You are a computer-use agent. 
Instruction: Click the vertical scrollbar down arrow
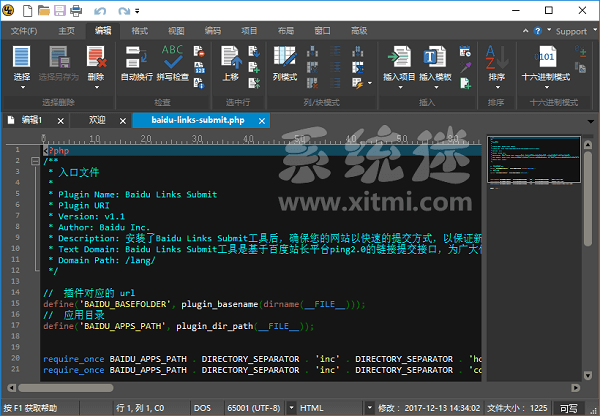point(588,376)
